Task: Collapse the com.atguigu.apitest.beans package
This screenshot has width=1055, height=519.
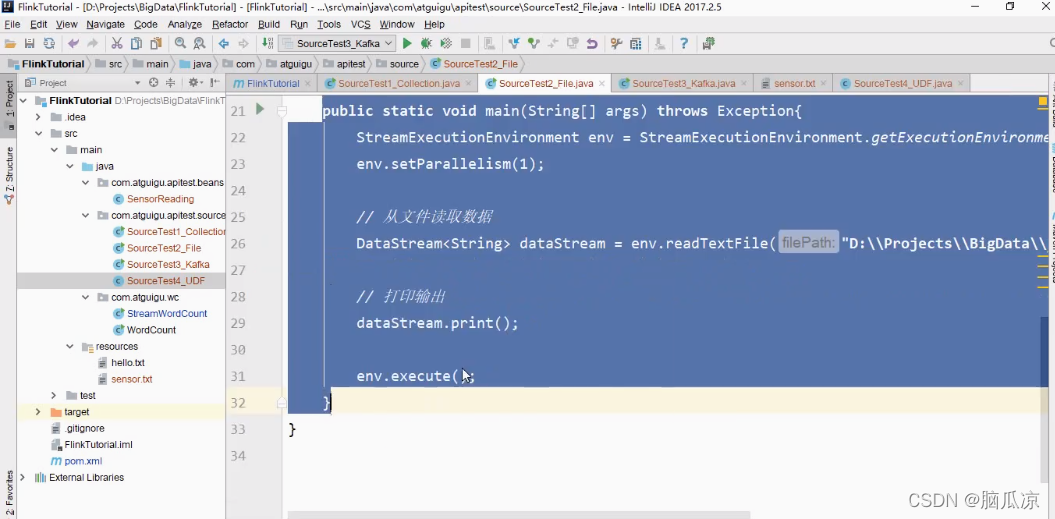Action: 85,182
